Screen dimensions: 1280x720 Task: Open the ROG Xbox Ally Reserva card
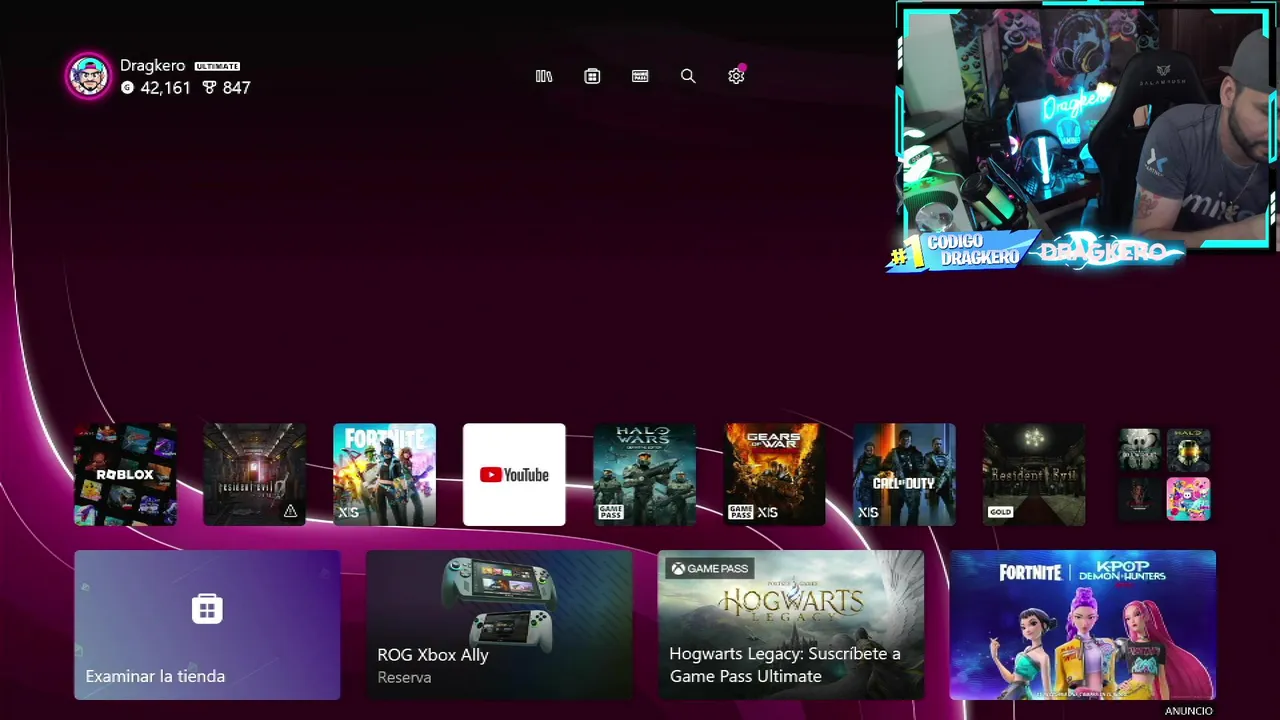[x=499, y=625]
